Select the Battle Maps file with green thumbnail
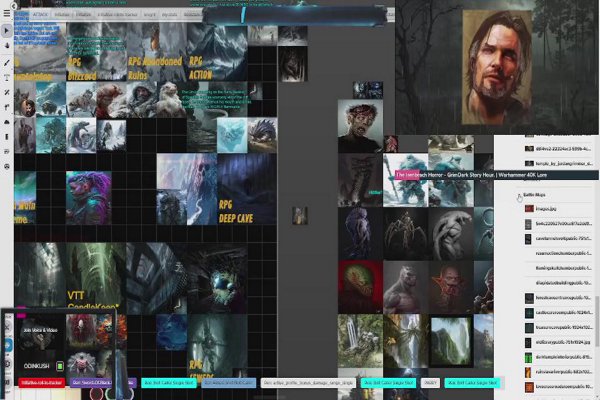Viewport: 600px width, 400px height. [x=558, y=357]
